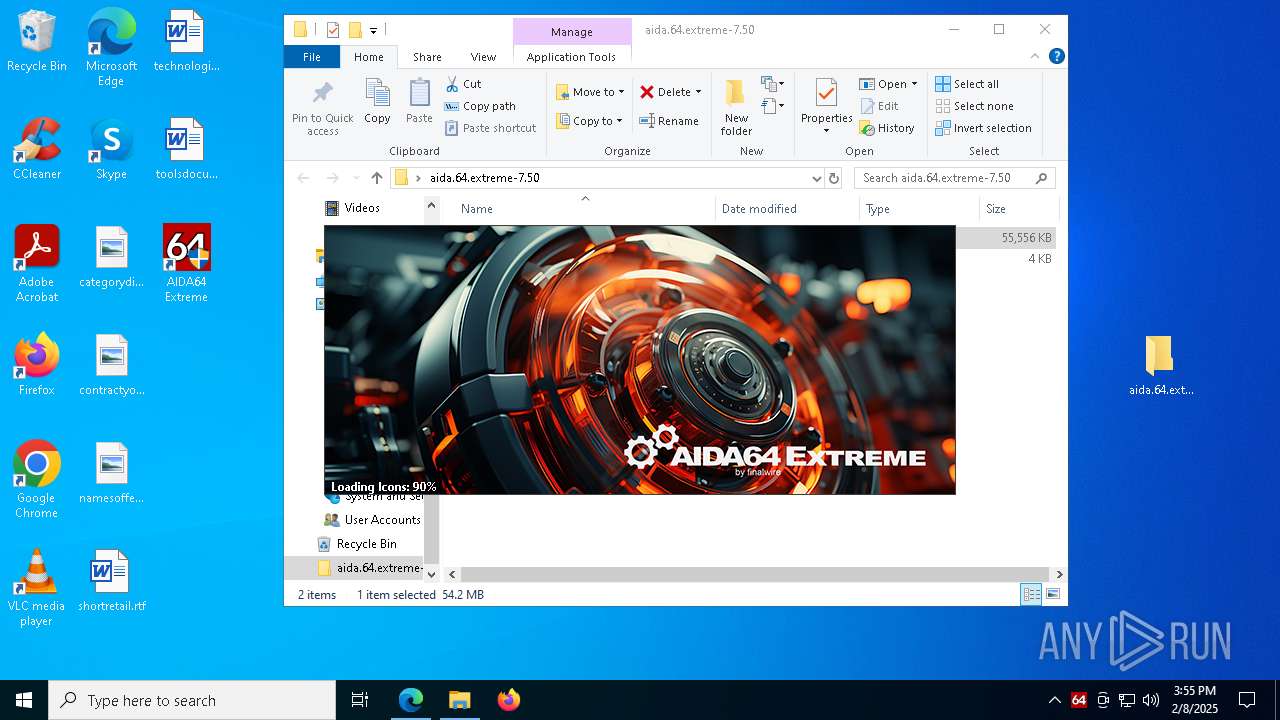Open Explorer Help question mark icon
This screenshot has height=720, width=1280.
pyautogui.click(x=1056, y=56)
